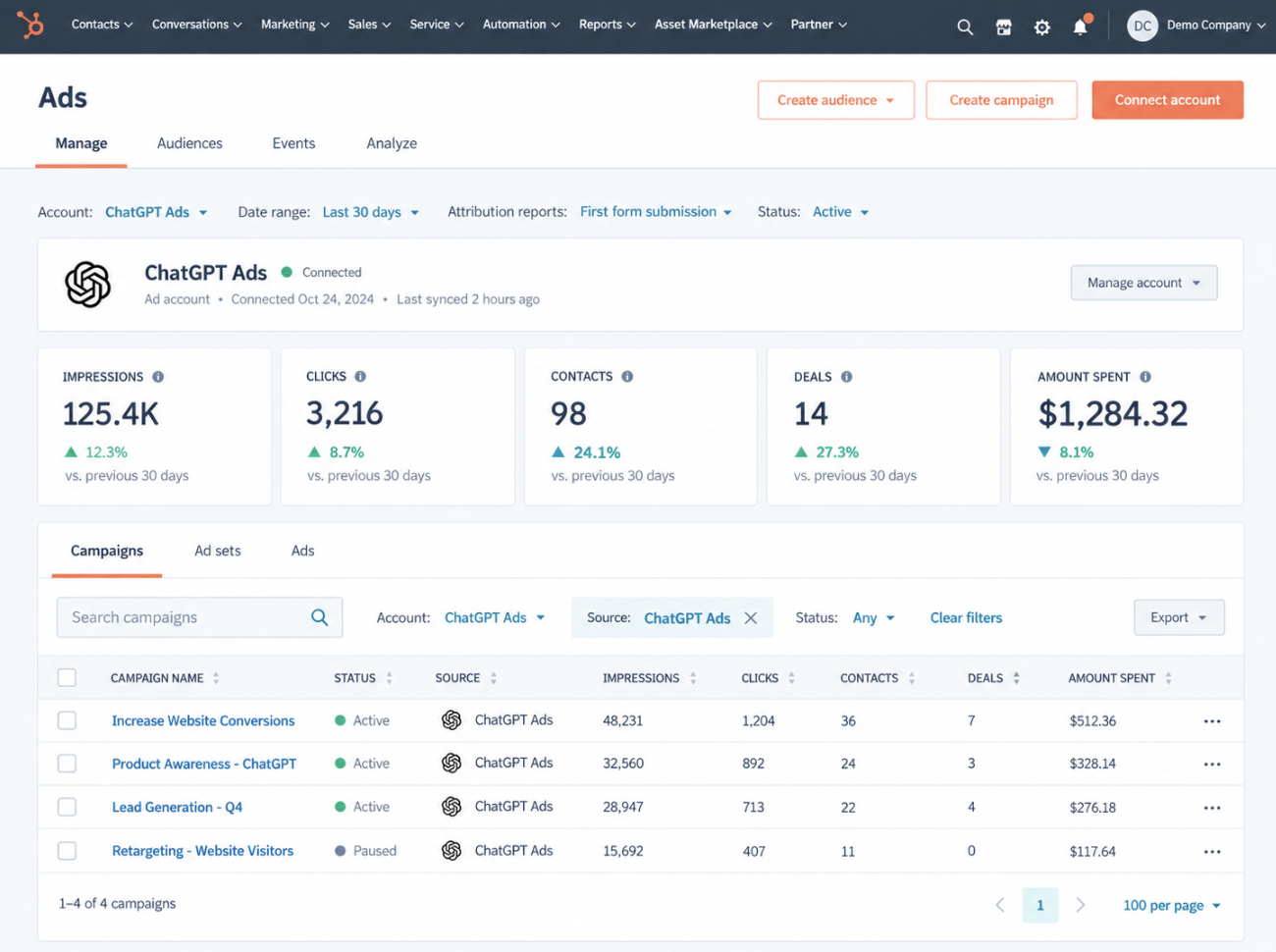1276x952 pixels.
Task: Show info for Contacts metric
Action: coord(627,376)
